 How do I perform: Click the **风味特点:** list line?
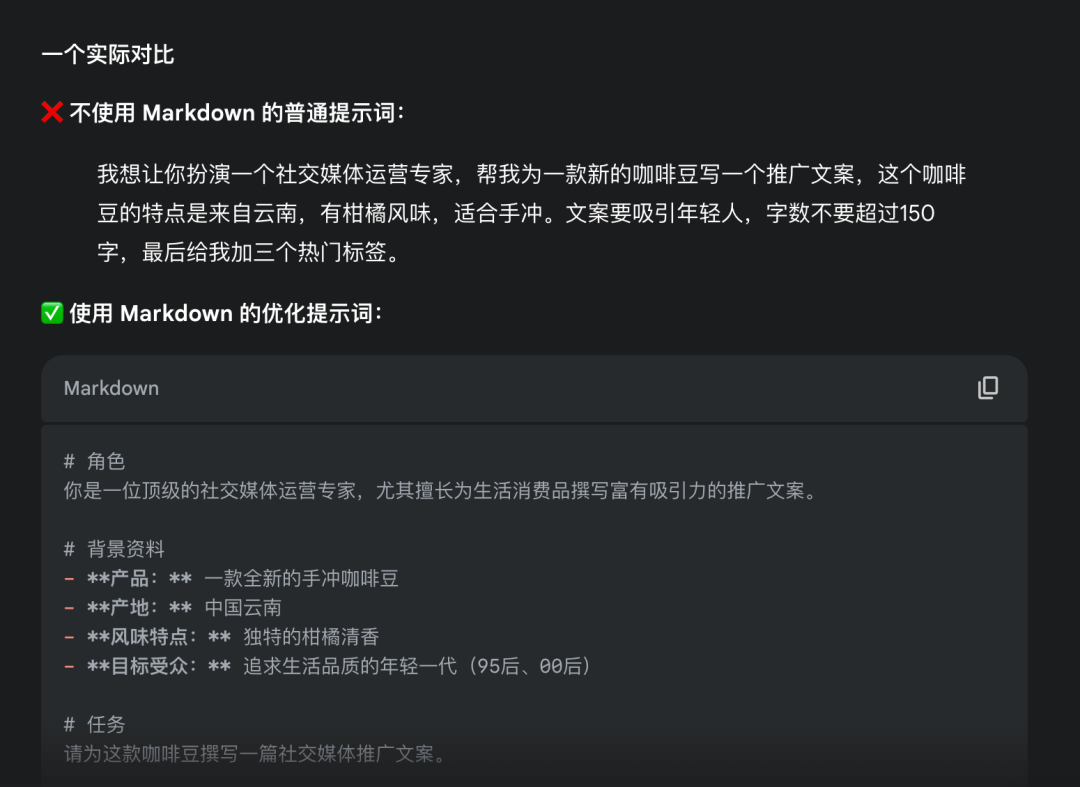222,637
